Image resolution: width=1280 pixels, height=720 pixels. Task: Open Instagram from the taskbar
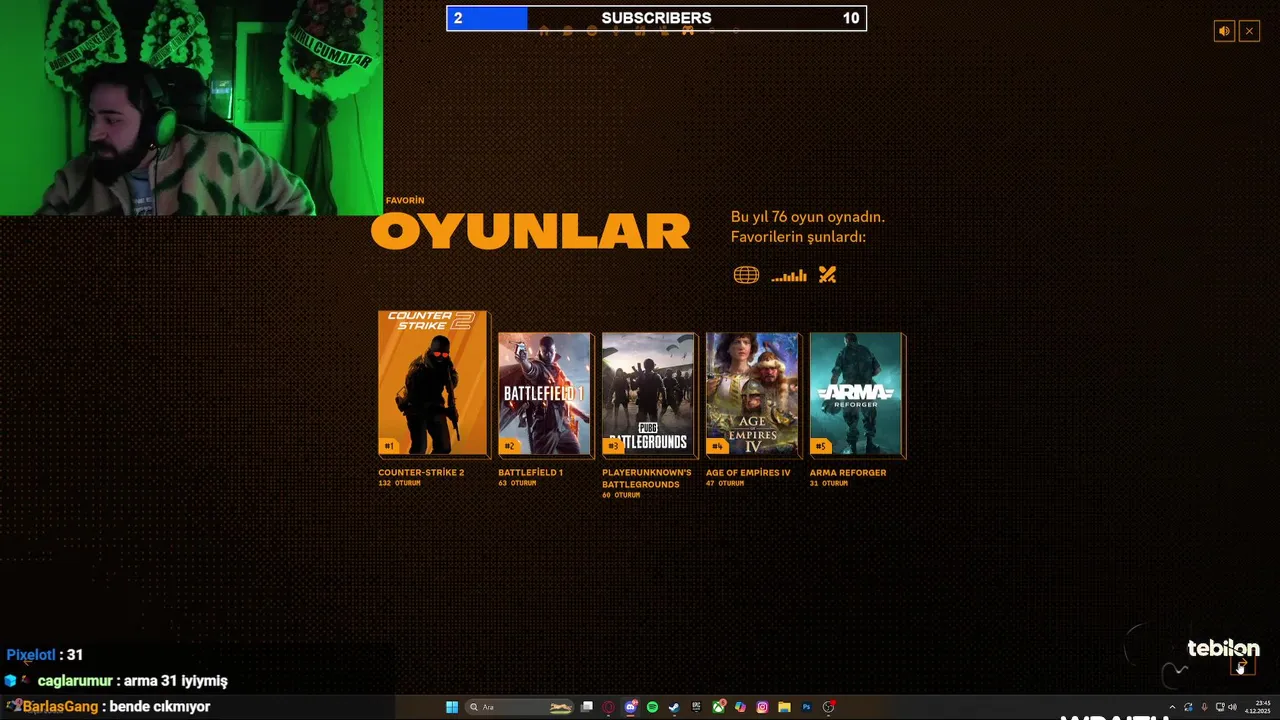coord(762,707)
